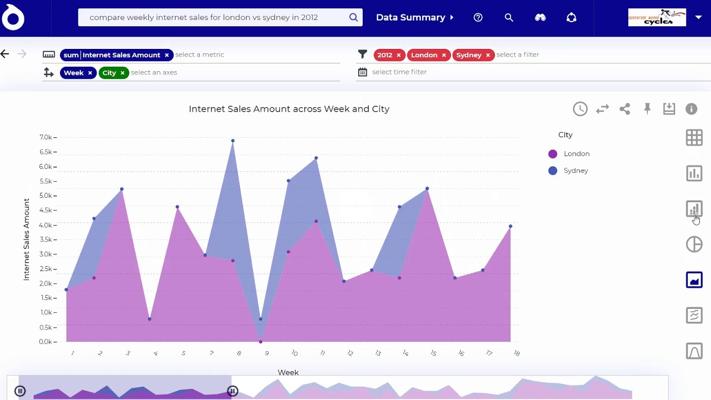The width and height of the screenshot is (711, 400).
Task: Download the chart with save icon
Action: tap(669, 108)
